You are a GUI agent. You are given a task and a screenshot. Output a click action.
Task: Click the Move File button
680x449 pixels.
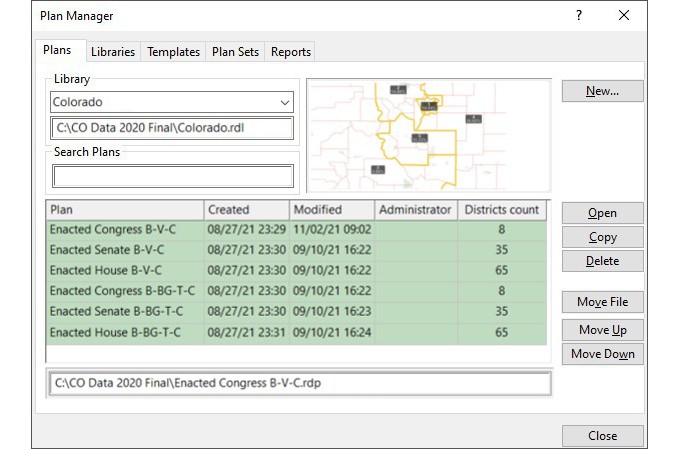click(x=602, y=302)
